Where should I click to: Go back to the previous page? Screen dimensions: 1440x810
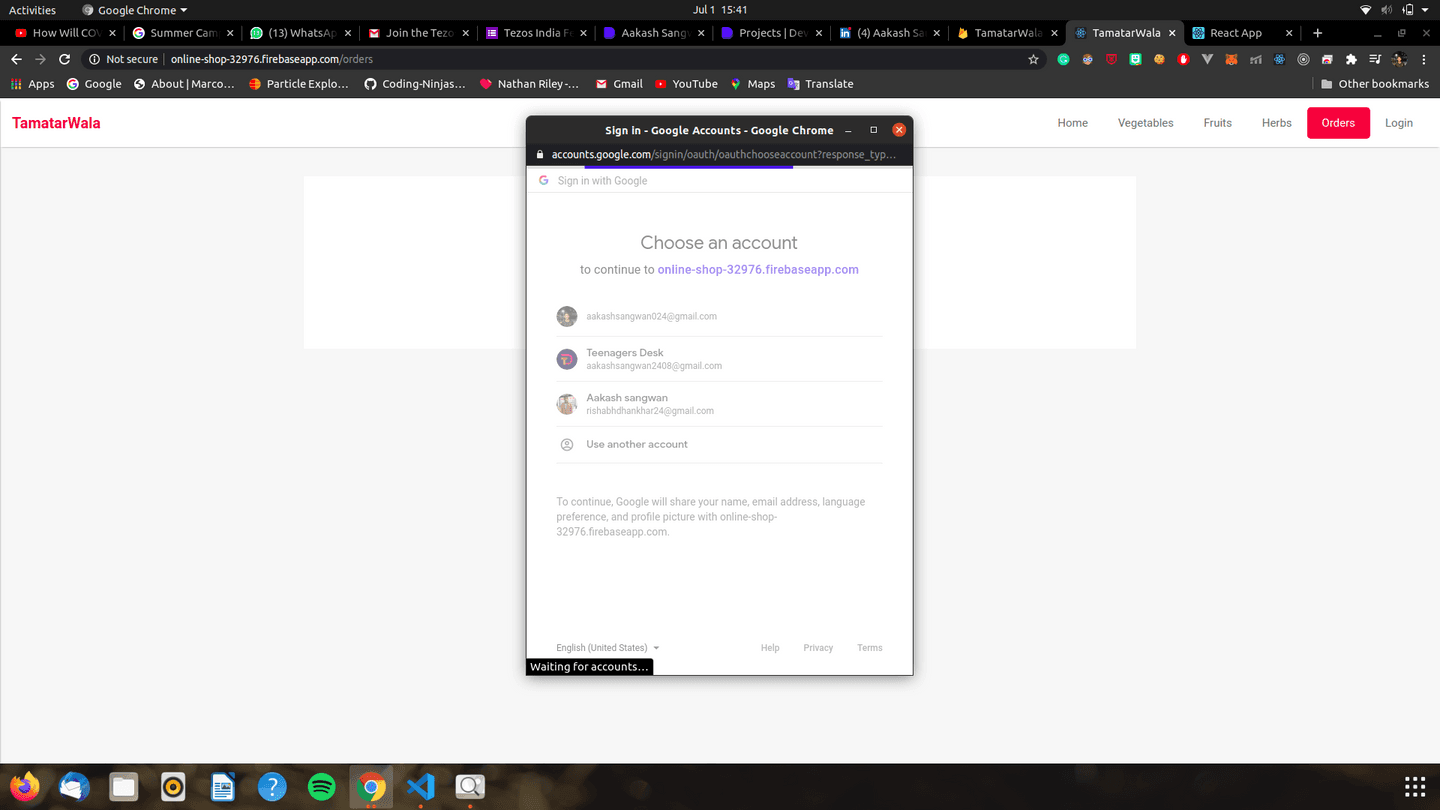pyautogui.click(x=16, y=59)
